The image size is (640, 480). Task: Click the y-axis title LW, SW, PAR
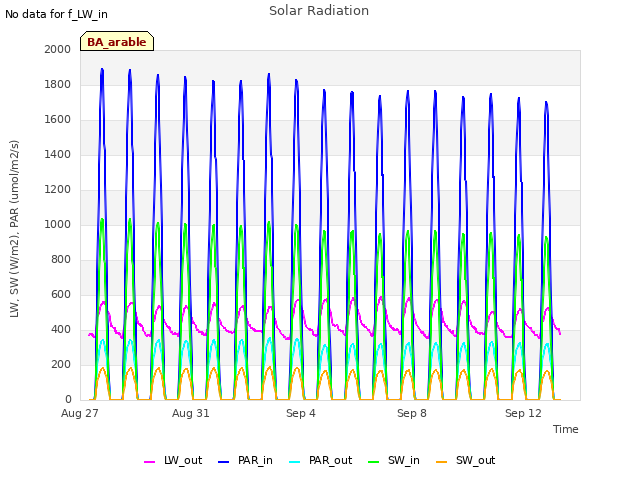pos(14,229)
